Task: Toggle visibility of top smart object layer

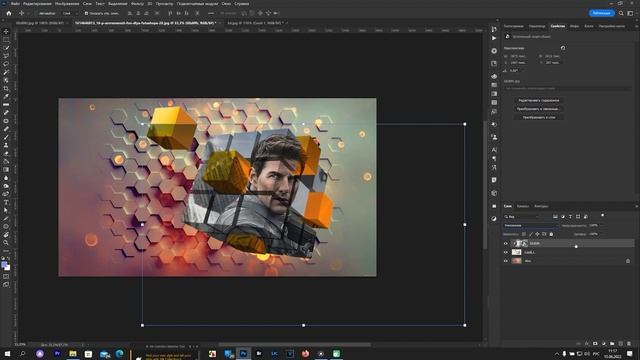Action: (x=506, y=243)
